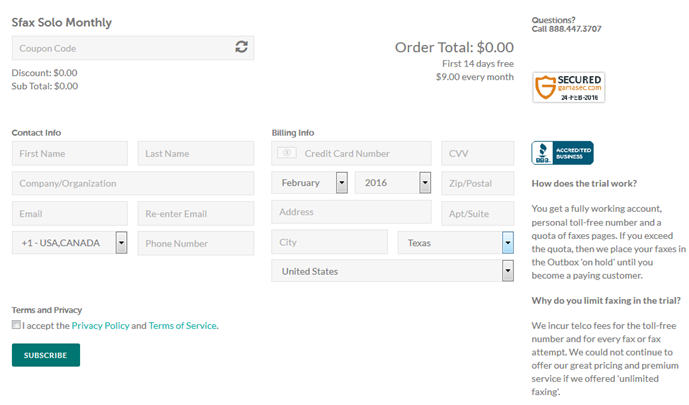Open the Terms of Service link

tap(182, 325)
